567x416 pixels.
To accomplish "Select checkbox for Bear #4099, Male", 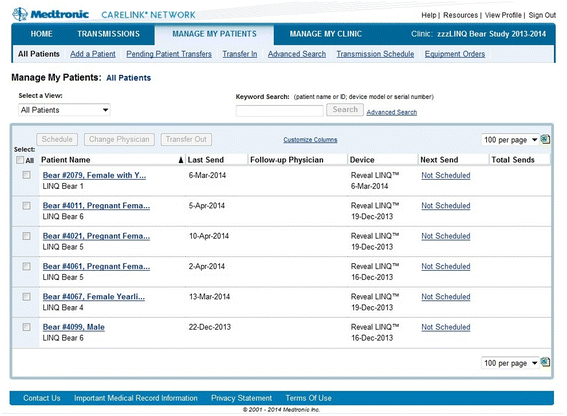I will click(x=26, y=327).
